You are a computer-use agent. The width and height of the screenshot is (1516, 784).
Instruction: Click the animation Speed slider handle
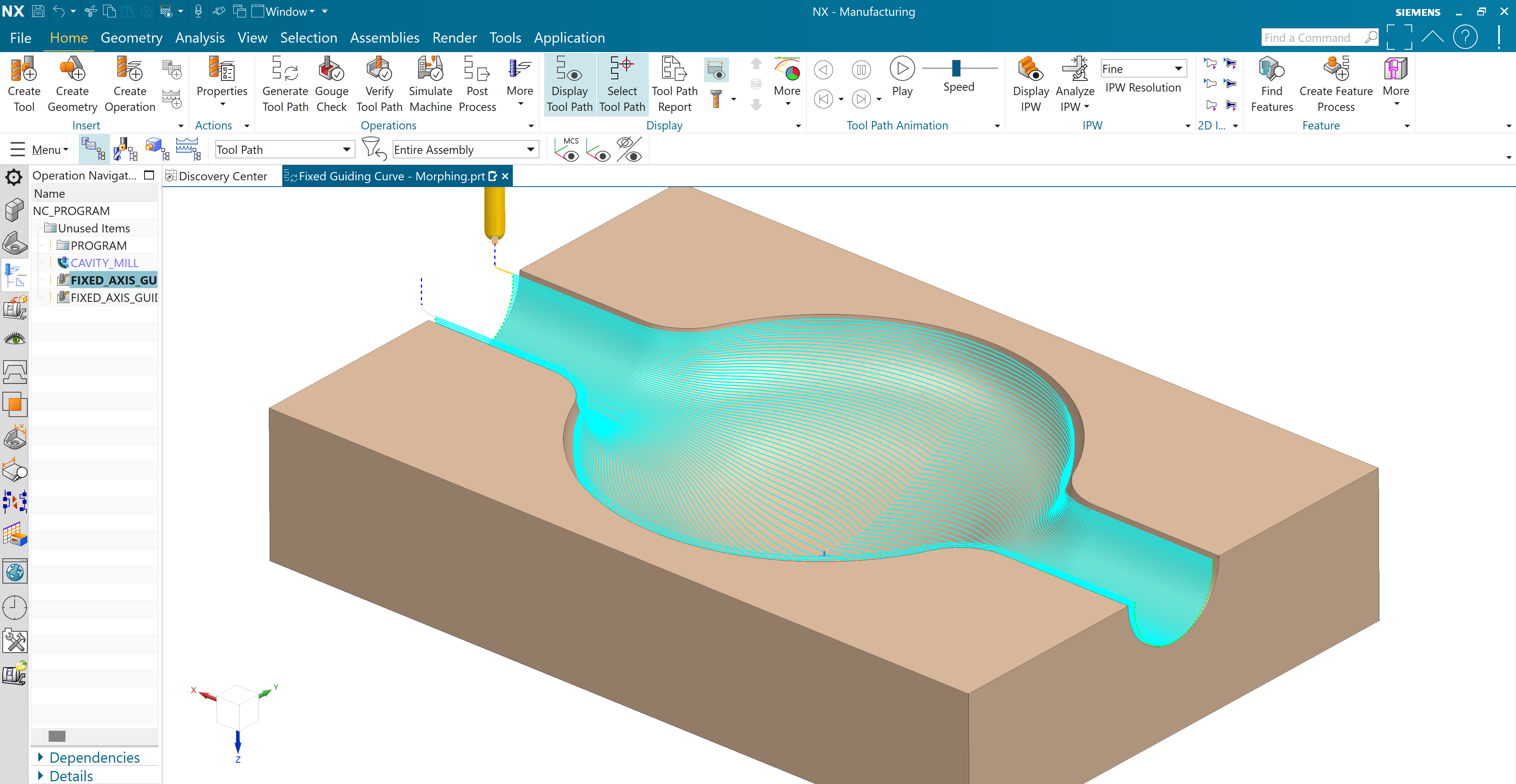point(956,68)
